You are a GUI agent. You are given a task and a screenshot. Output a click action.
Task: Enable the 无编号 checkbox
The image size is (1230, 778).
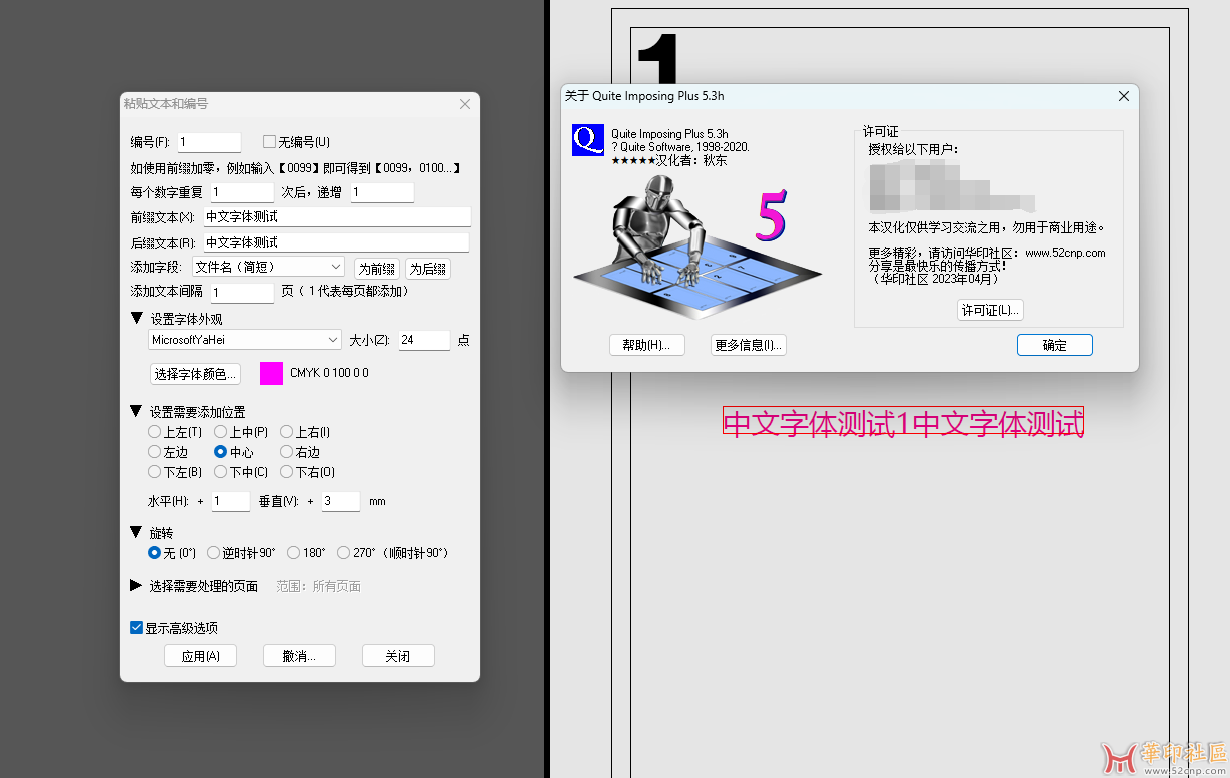click(269, 142)
